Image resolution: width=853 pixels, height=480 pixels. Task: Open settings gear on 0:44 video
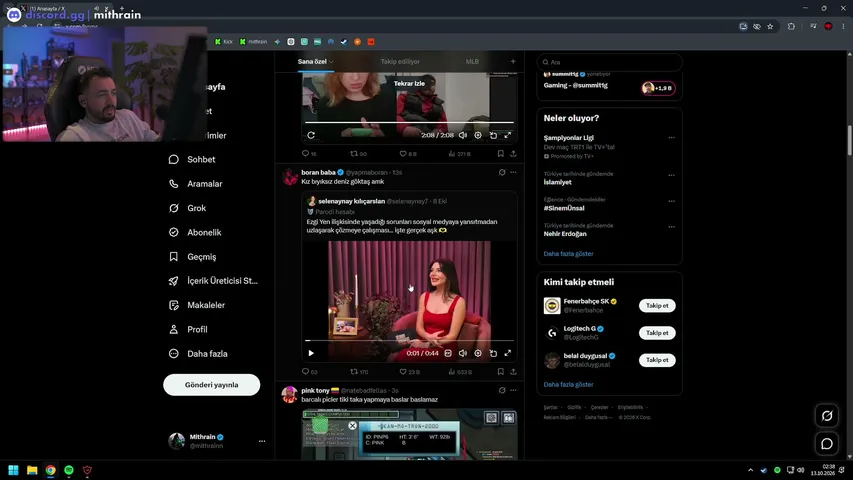(x=478, y=353)
